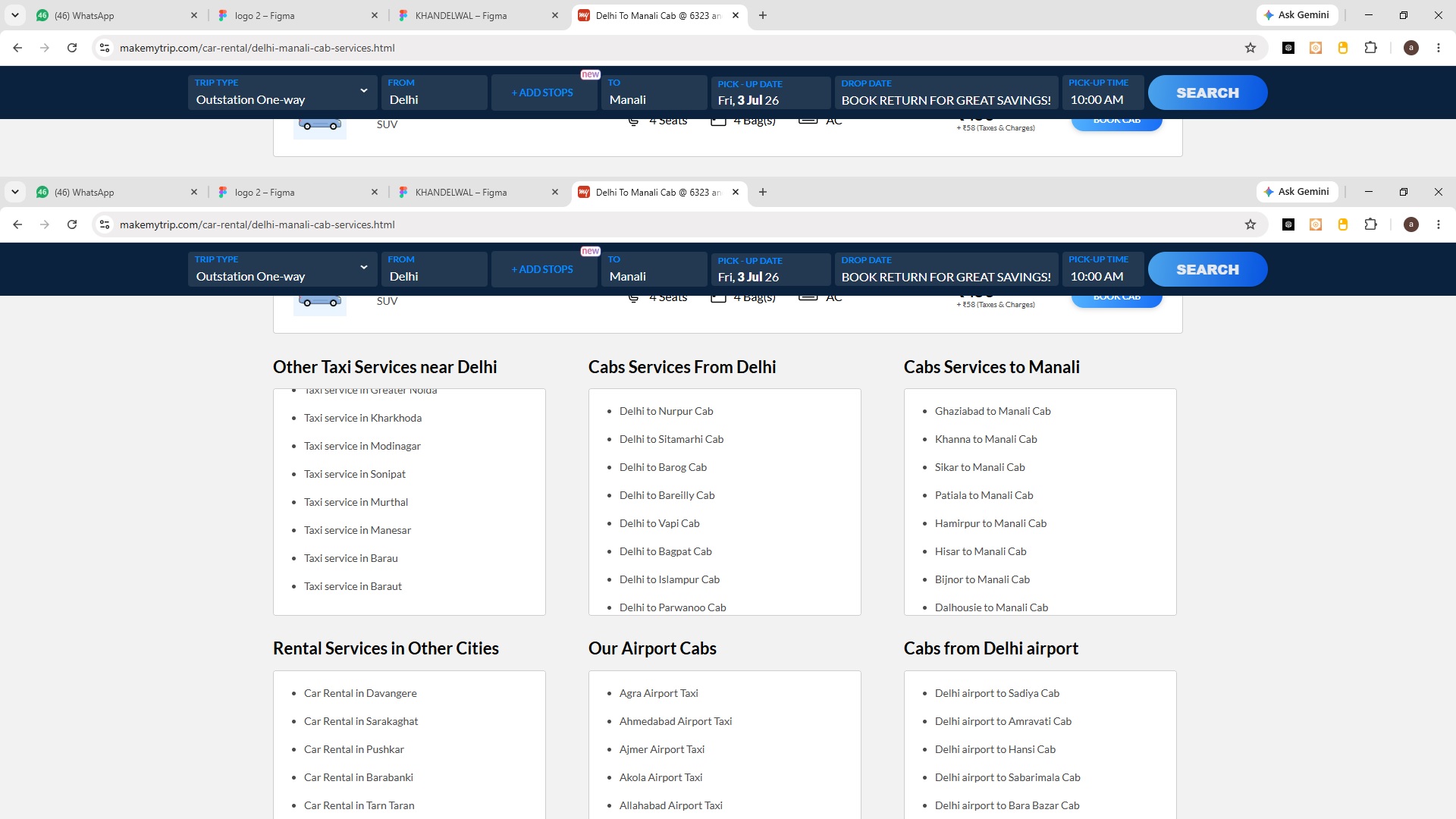This screenshot has width=1456, height=819.
Task: Open the Chrome three-dot menu in the upper toolbar
Action: [x=1439, y=48]
